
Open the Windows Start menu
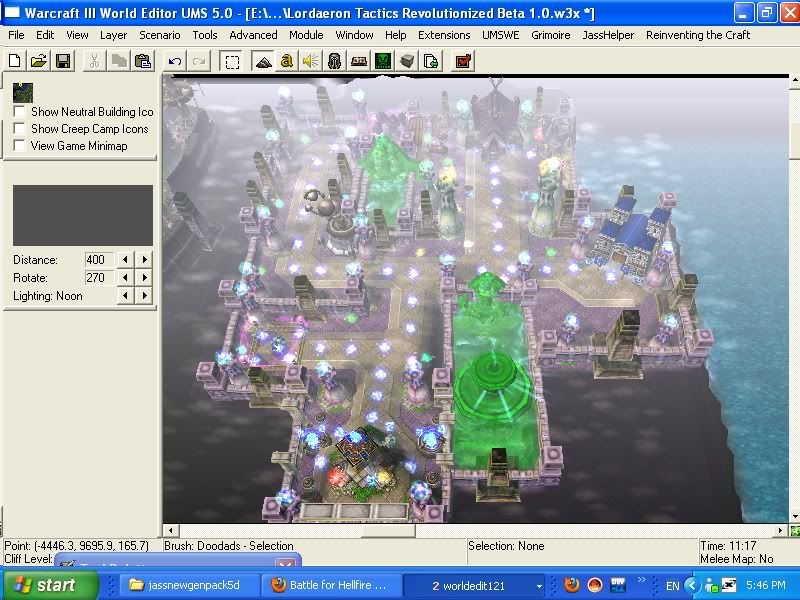pyautogui.click(x=51, y=585)
